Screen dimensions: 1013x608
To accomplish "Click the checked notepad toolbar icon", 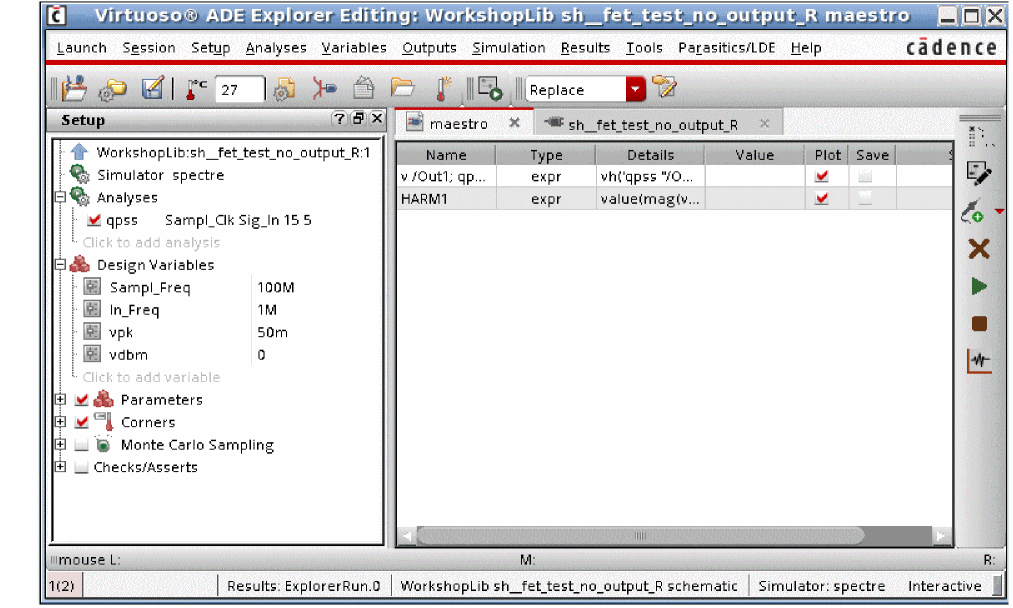I will tap(153, 88).
